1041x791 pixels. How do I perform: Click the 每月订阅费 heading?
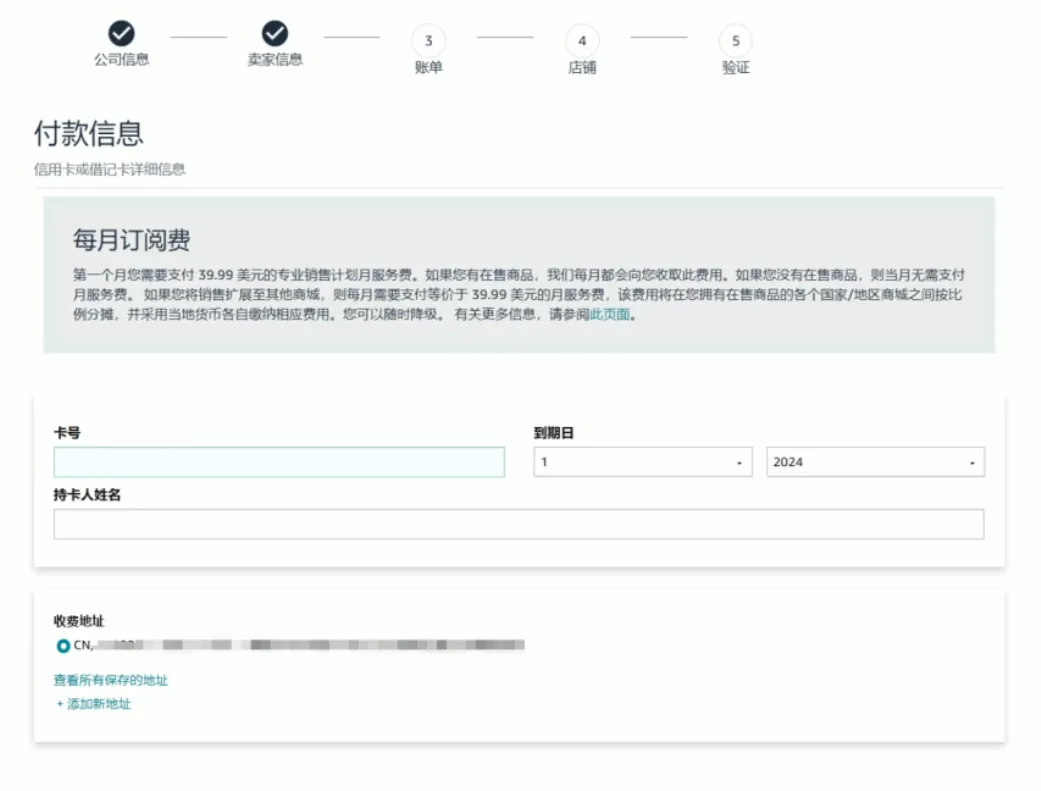click(x=131, y=241)
